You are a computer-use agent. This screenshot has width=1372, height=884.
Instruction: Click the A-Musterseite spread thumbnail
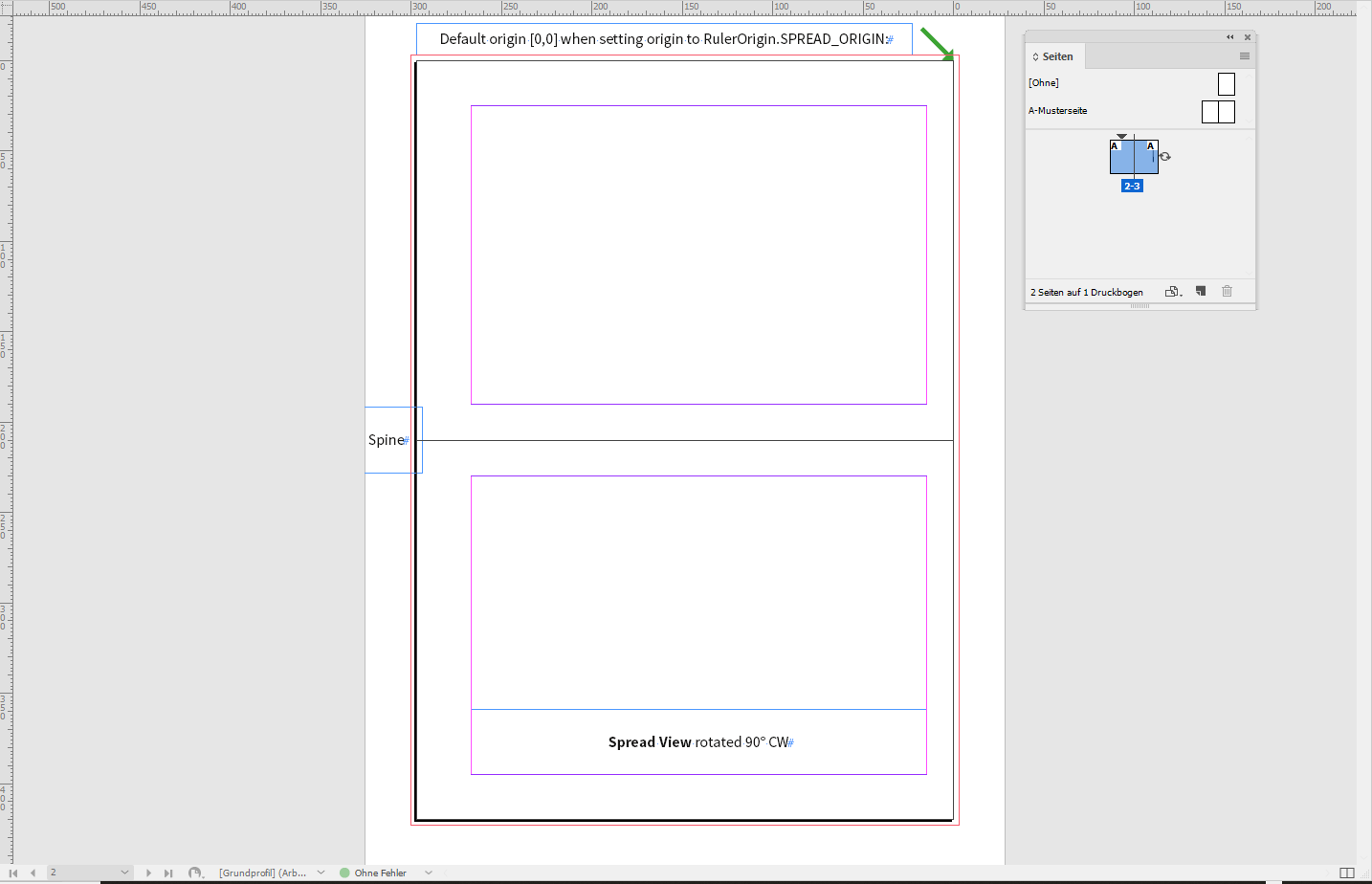(1218, 112)
